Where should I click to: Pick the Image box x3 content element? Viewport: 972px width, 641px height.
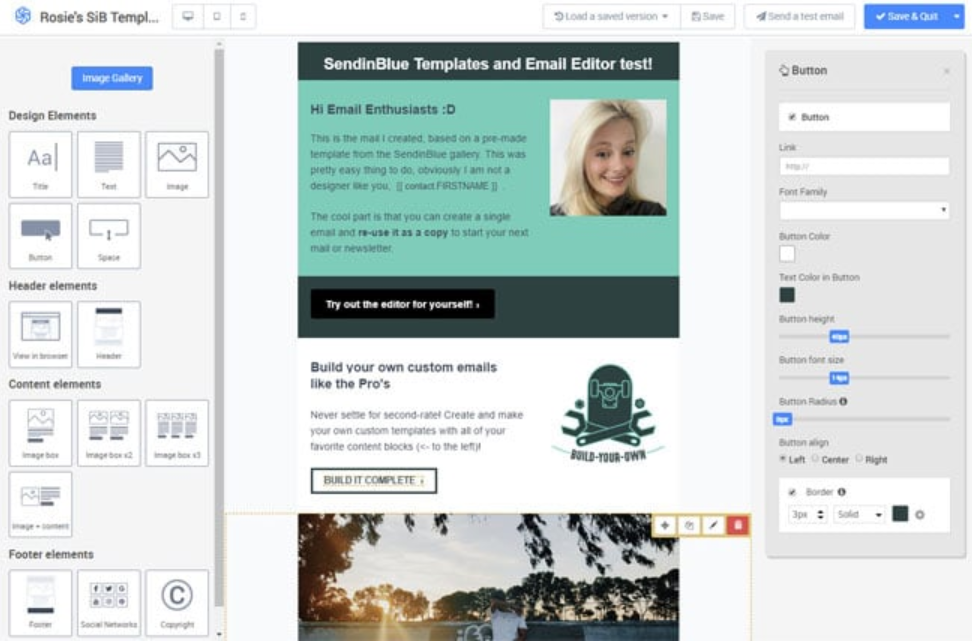tap(177, 433)
